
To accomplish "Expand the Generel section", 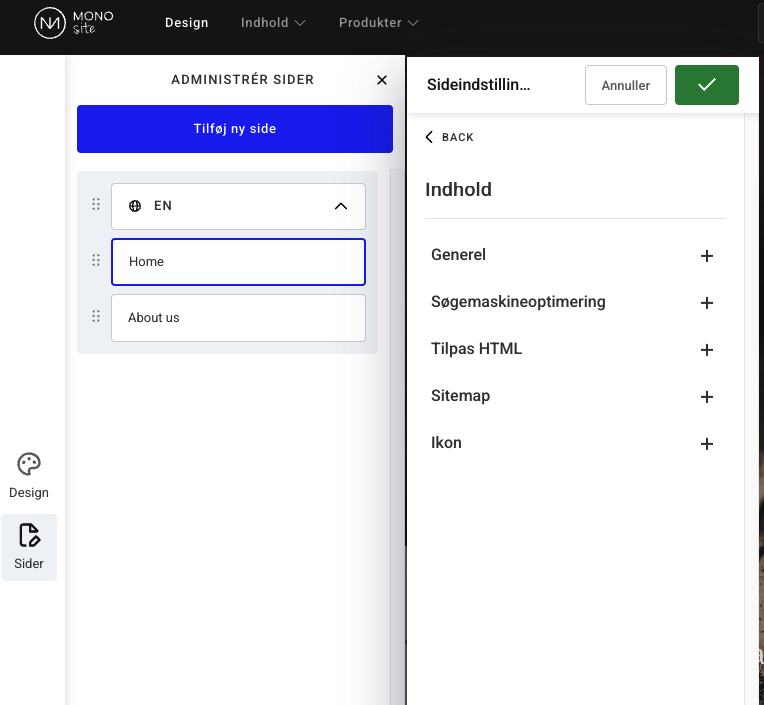I will click(706, 256).
